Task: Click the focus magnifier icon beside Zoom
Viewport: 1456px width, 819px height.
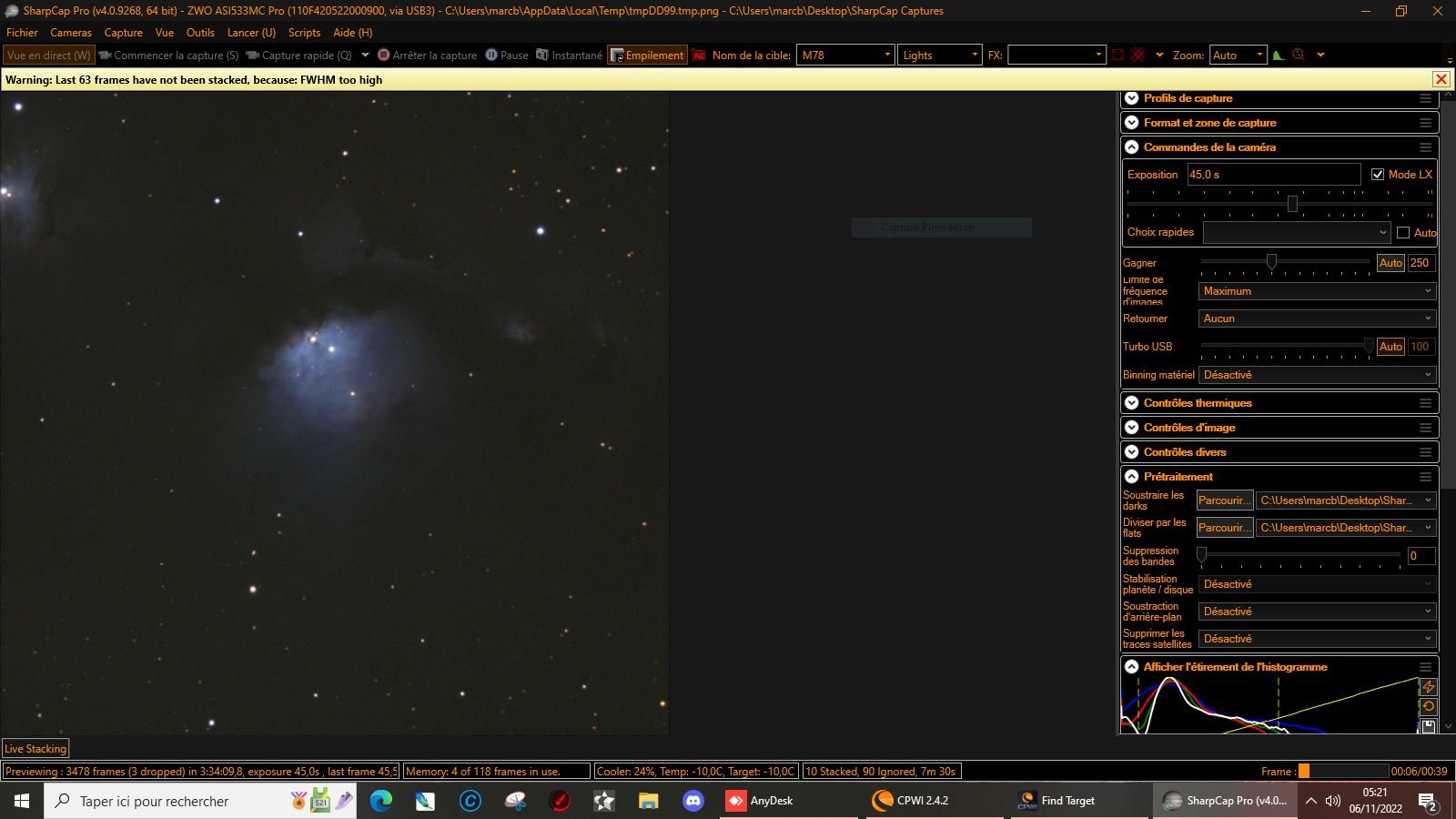Action: tap(1299, 56)
